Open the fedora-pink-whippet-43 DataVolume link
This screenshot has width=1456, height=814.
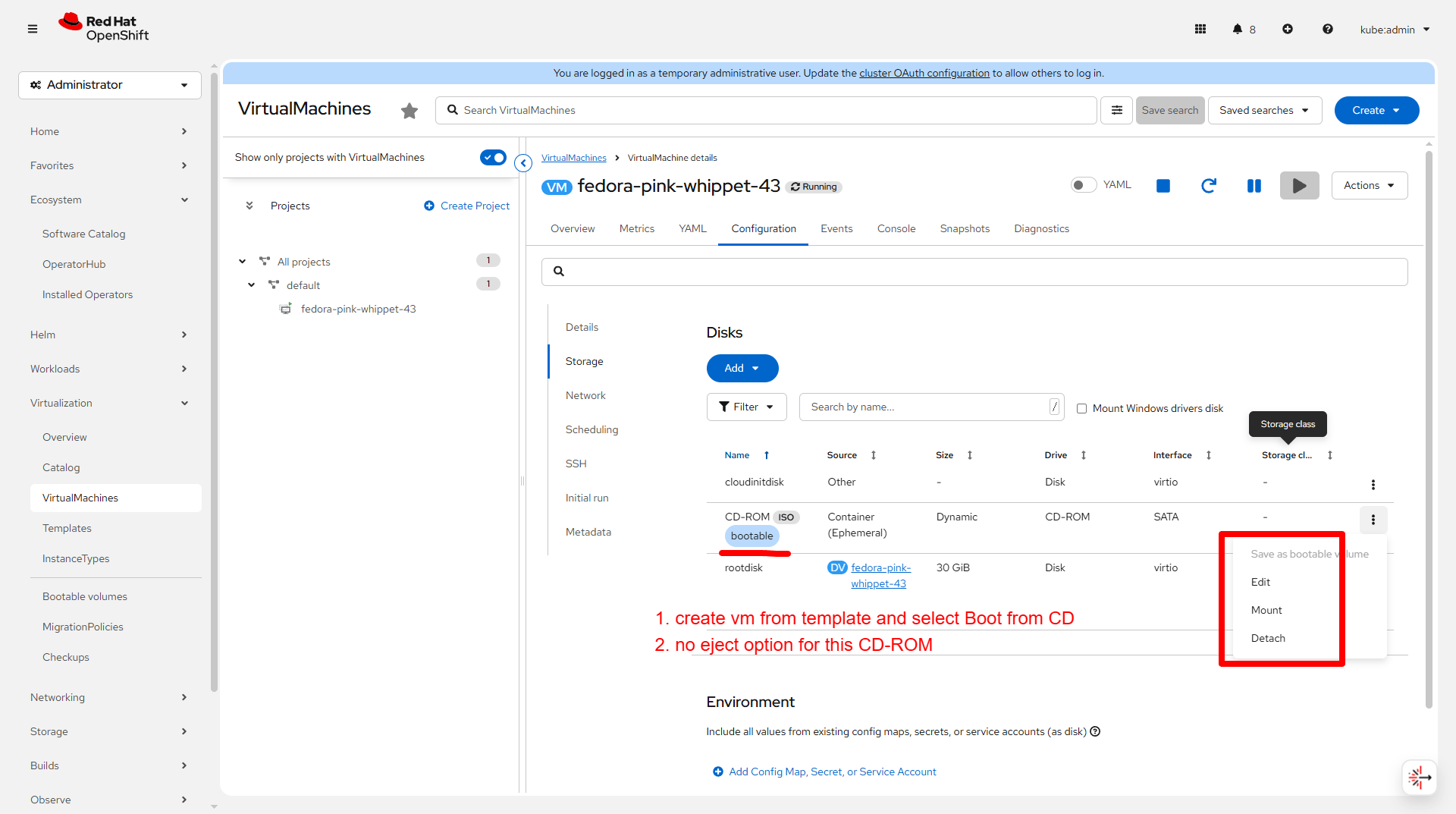pos(880,575)
